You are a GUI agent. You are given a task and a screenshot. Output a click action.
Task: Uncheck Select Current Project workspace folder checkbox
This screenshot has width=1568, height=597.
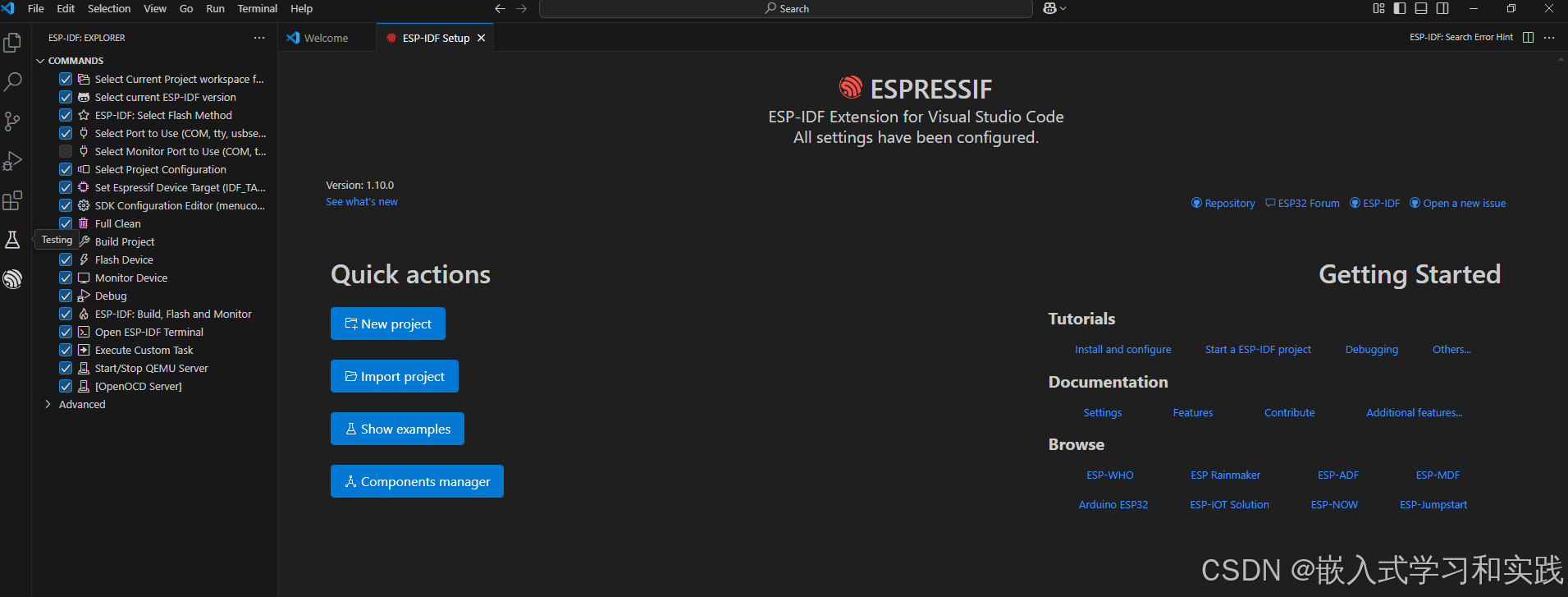[66, 79]
